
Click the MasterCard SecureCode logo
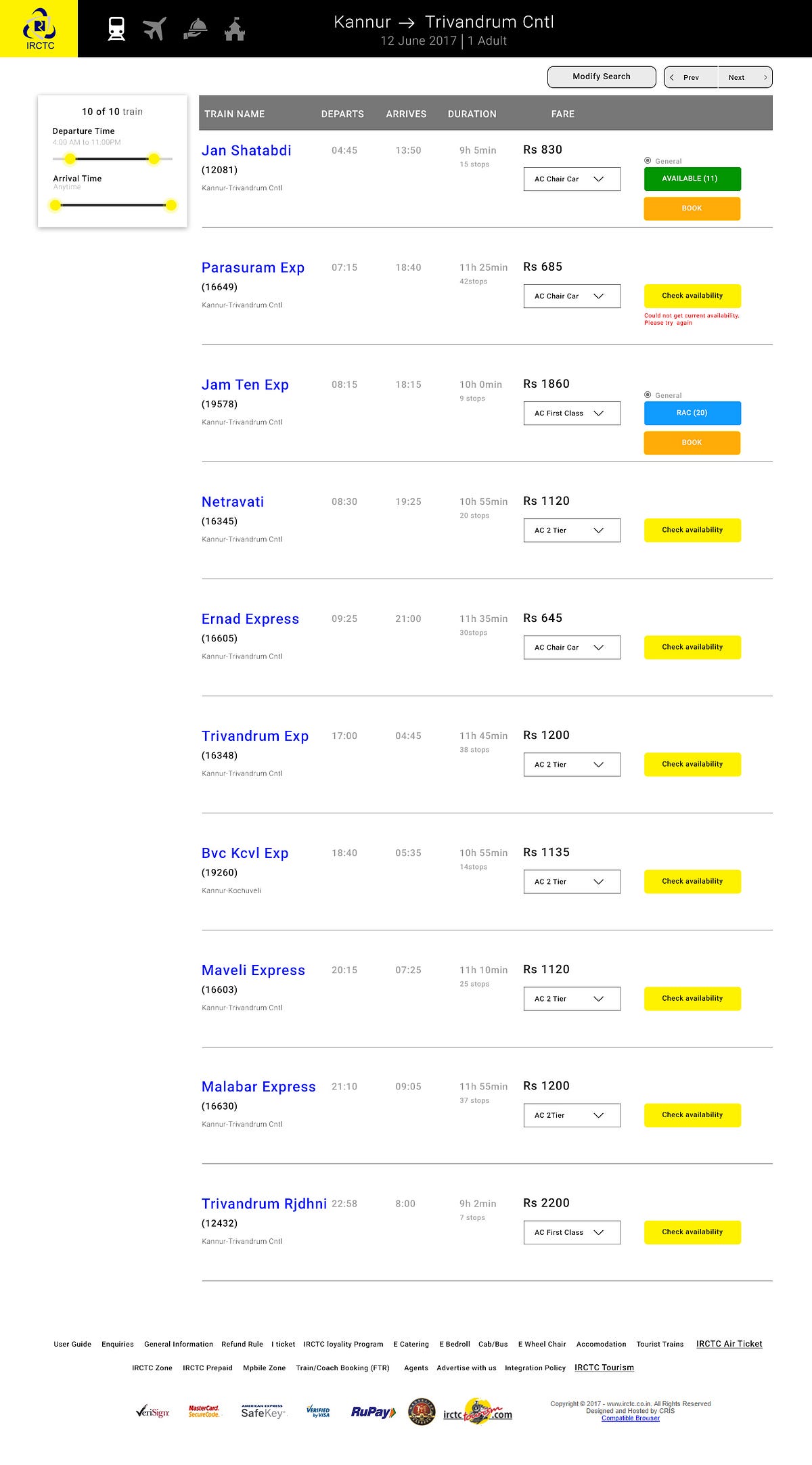pos(204,1412)
